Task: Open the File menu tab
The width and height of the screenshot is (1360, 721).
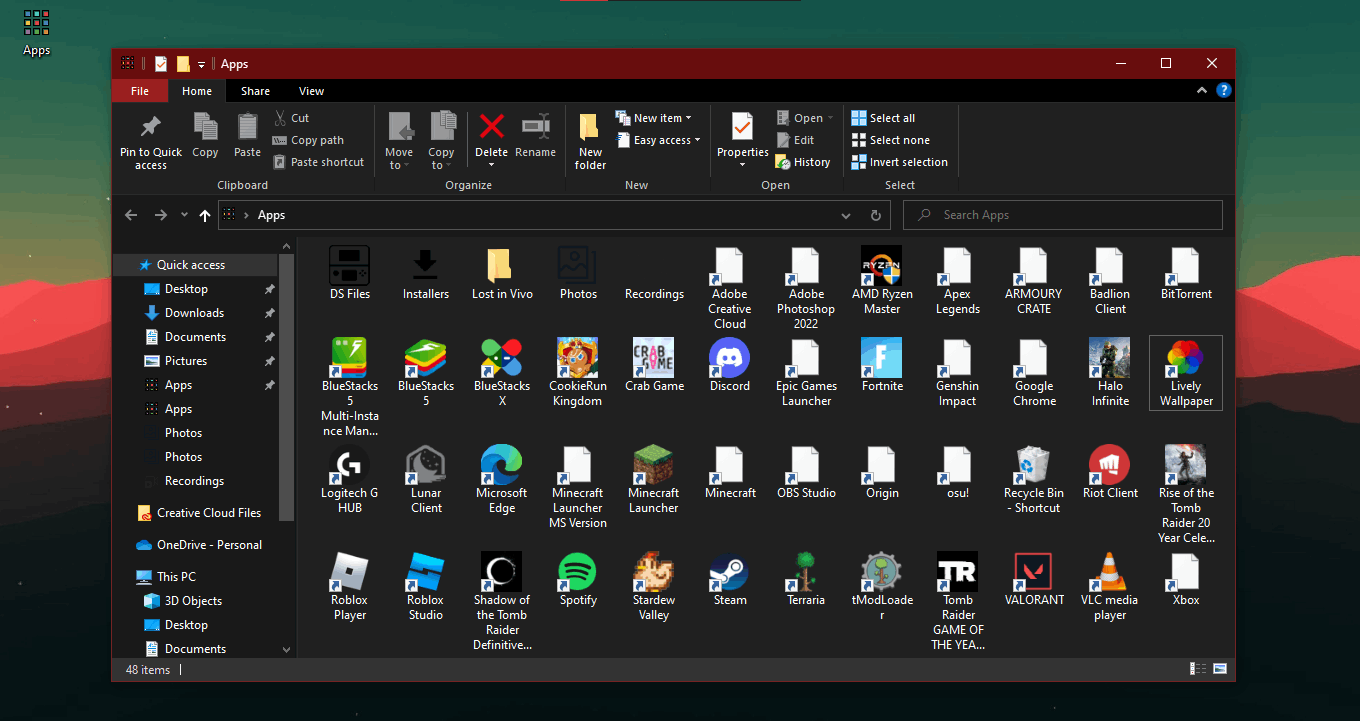Action: [x=140, y=91]
